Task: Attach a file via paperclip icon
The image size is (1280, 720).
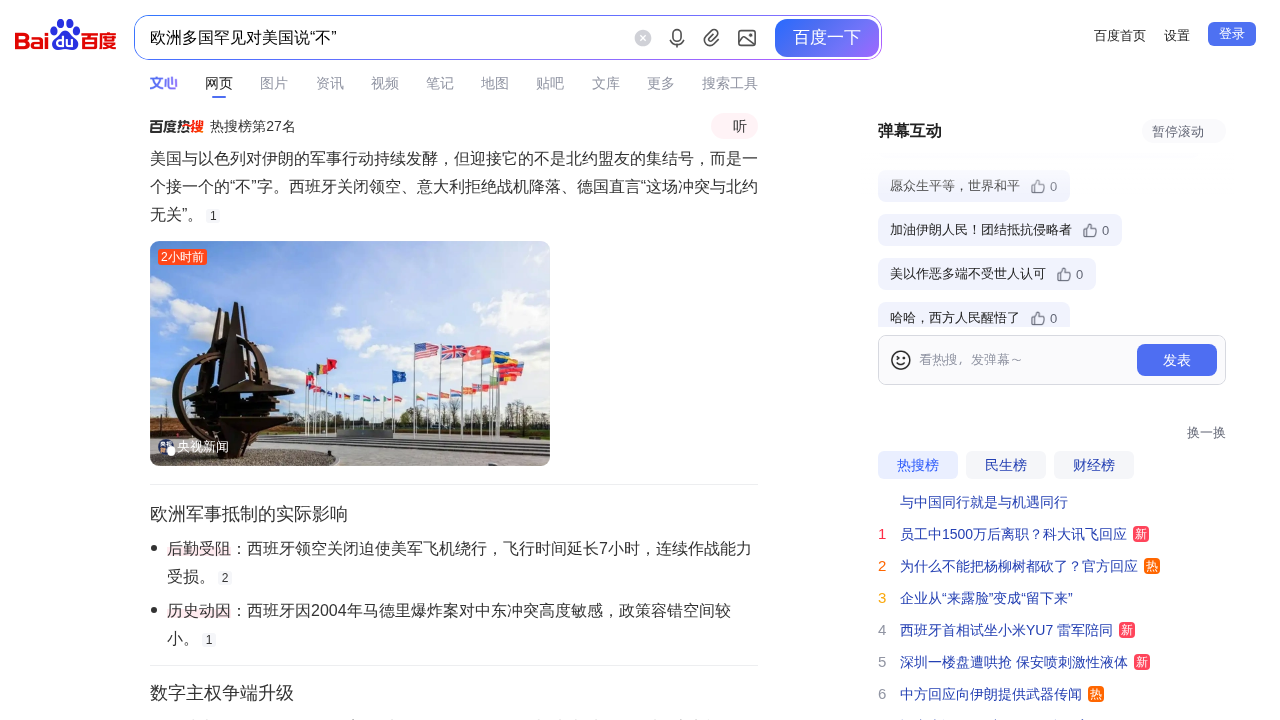Action: coord(711,38)
